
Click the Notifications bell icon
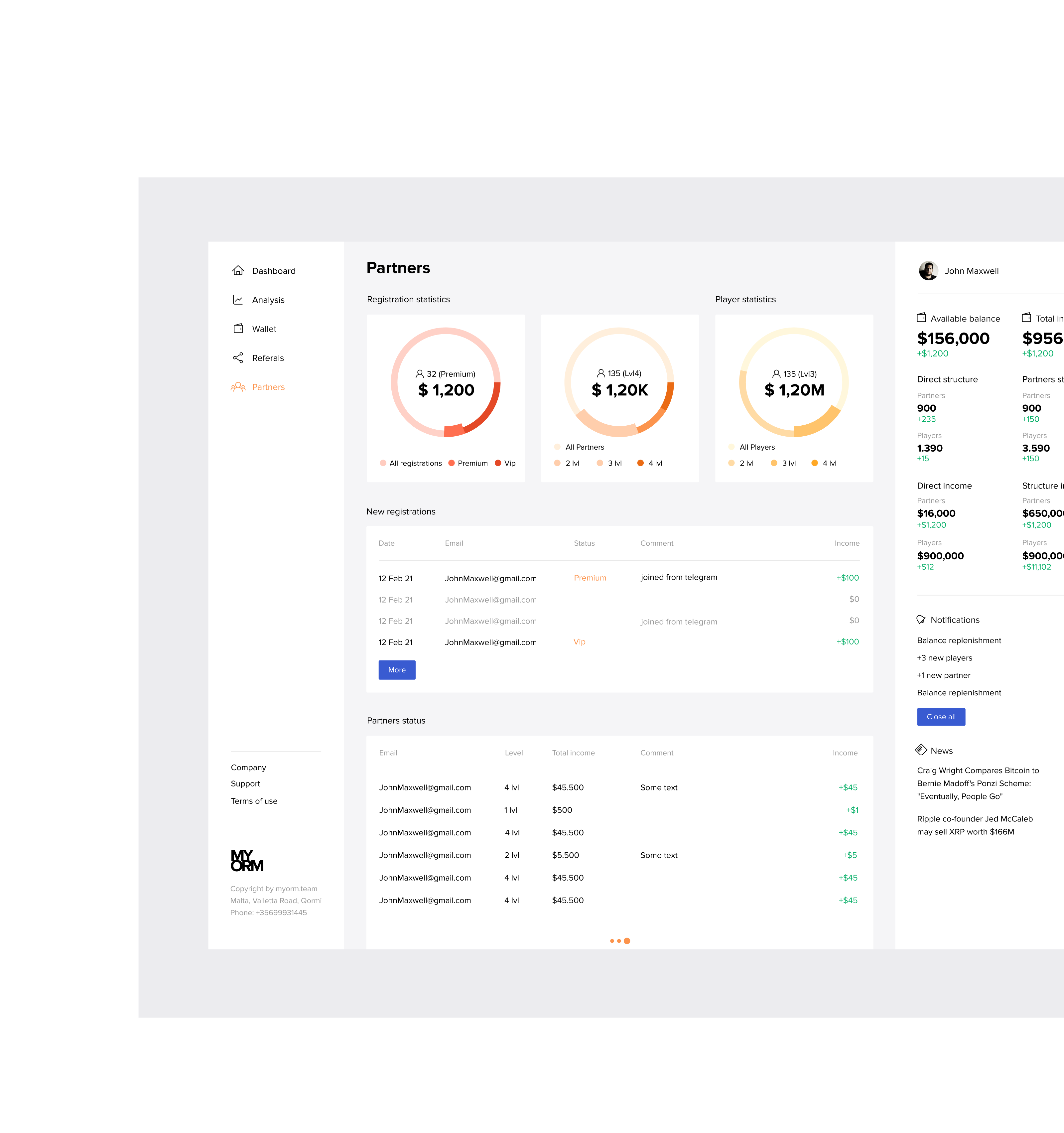921,620
